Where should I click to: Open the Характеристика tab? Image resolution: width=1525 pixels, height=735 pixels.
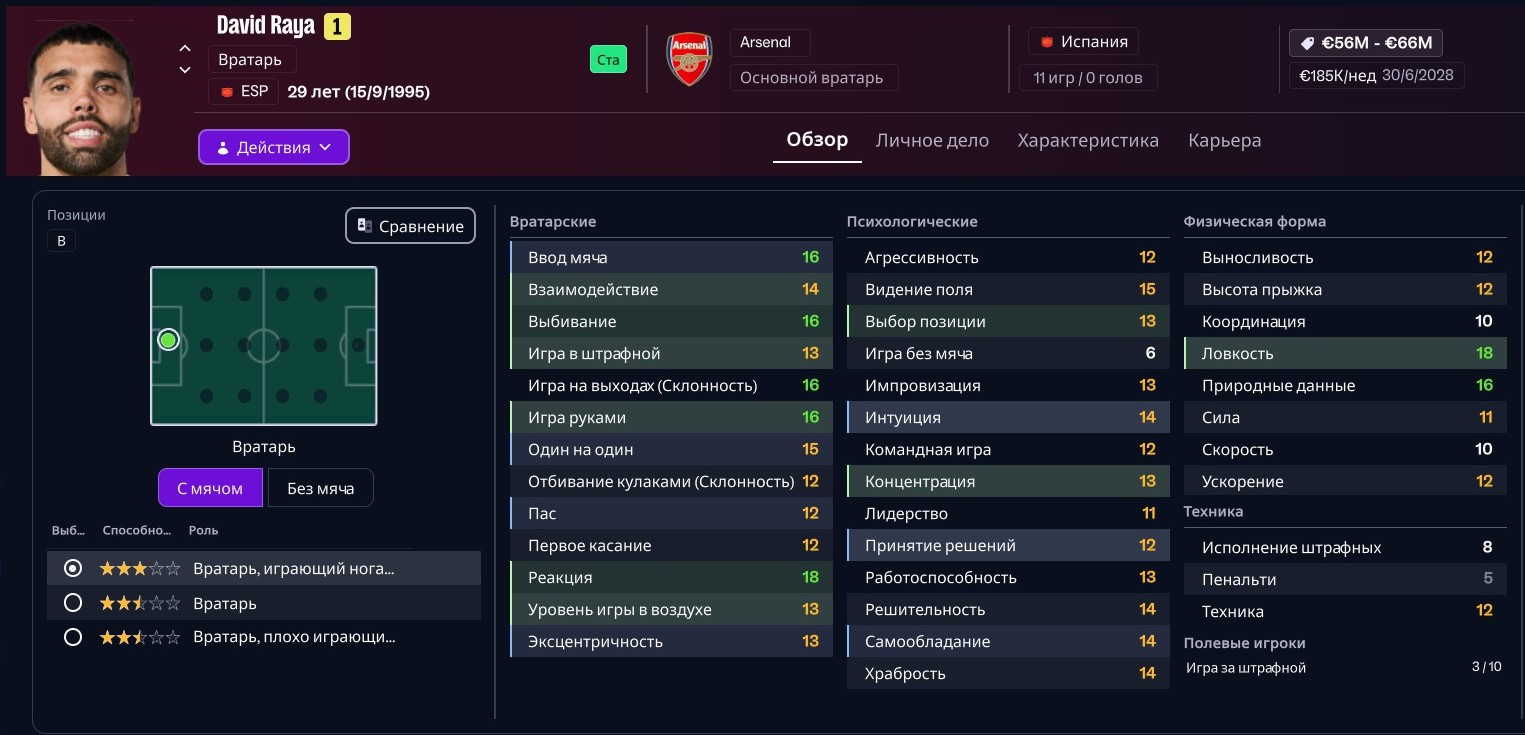coord(1088,141)
